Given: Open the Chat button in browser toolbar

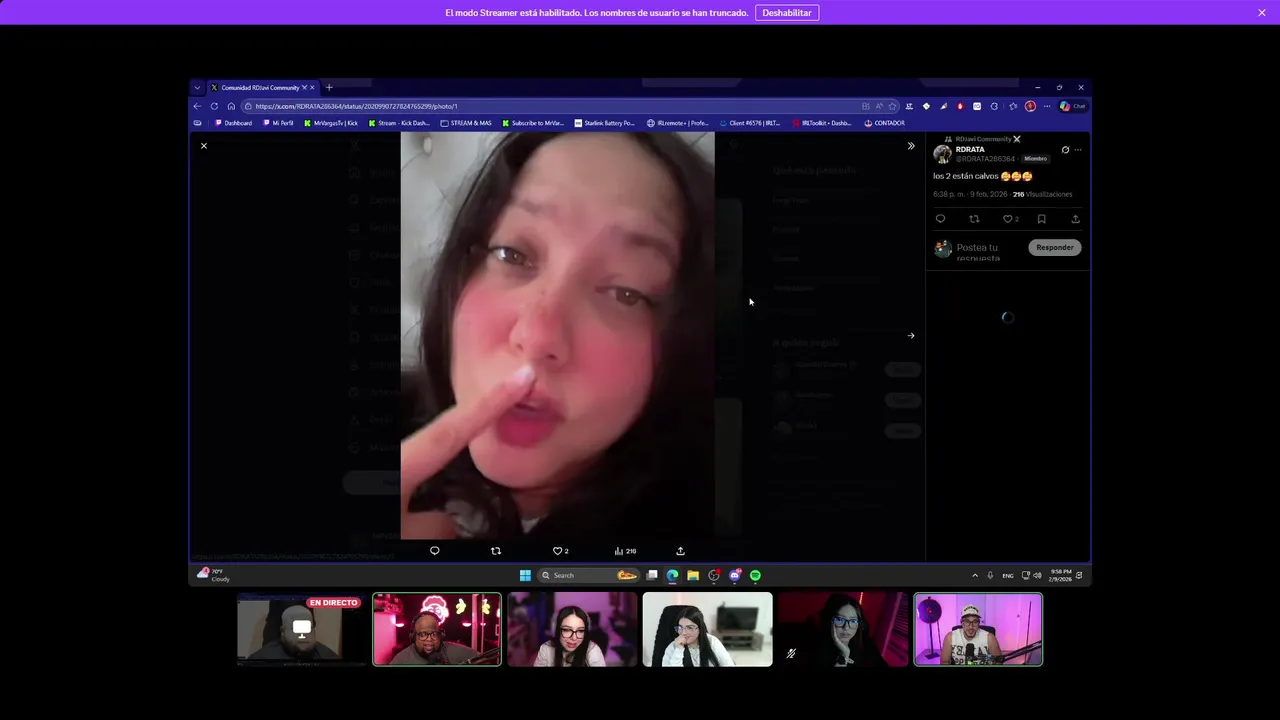Looking at the screenshot, I should [x=1073, y=106].
